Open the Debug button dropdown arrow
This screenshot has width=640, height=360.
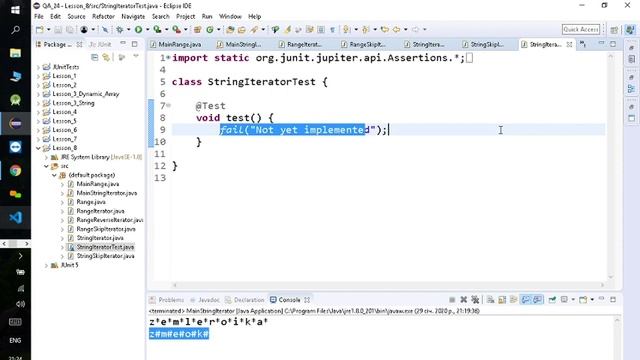(128, 29)
